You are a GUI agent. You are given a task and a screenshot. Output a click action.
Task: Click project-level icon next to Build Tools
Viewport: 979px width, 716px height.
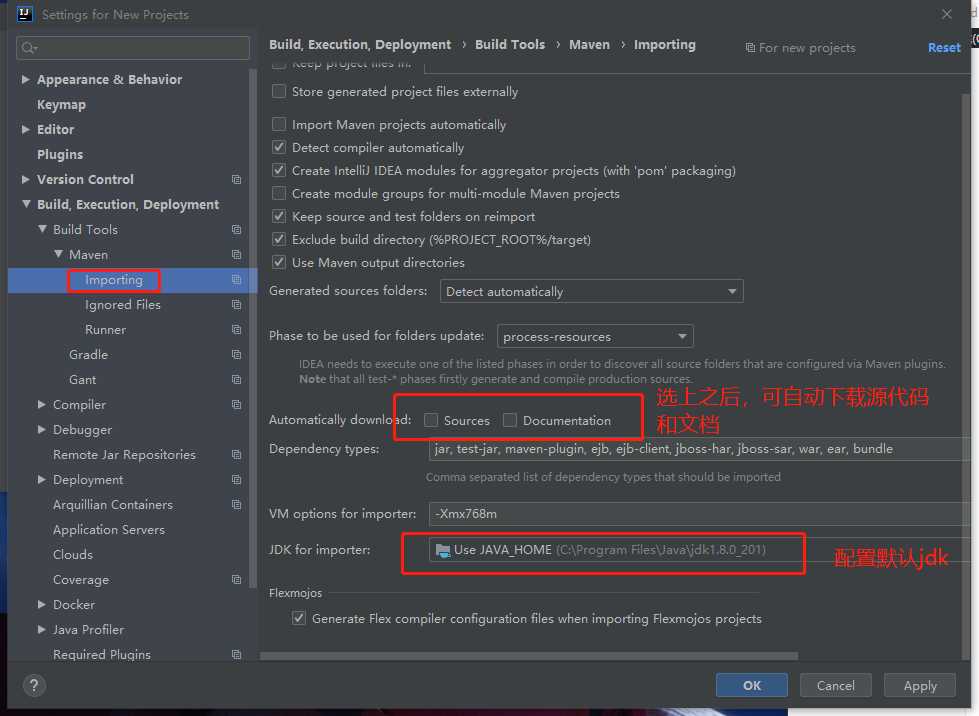point(237,229)
